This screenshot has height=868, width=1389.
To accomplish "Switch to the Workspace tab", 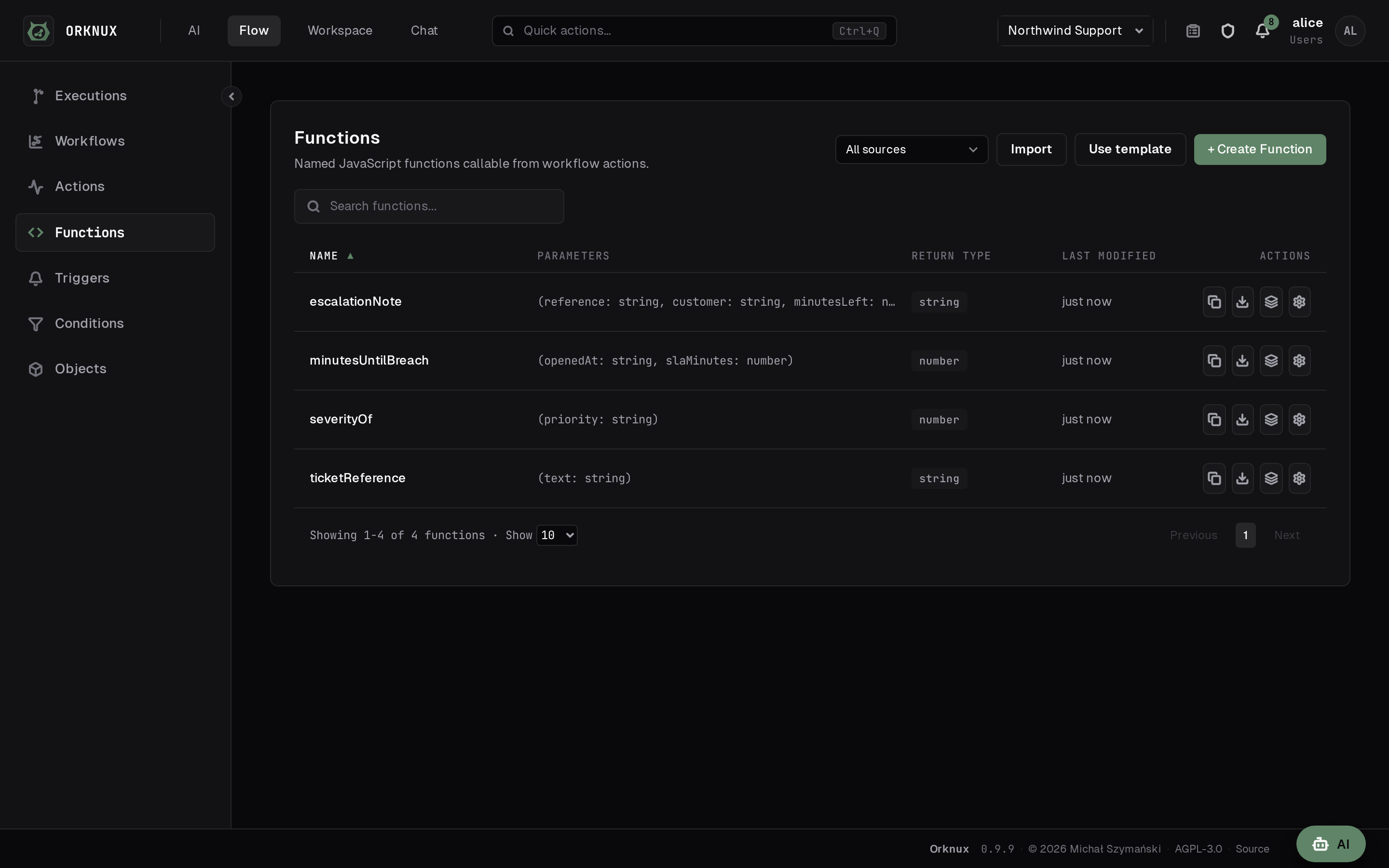I will tap(340, 30).
